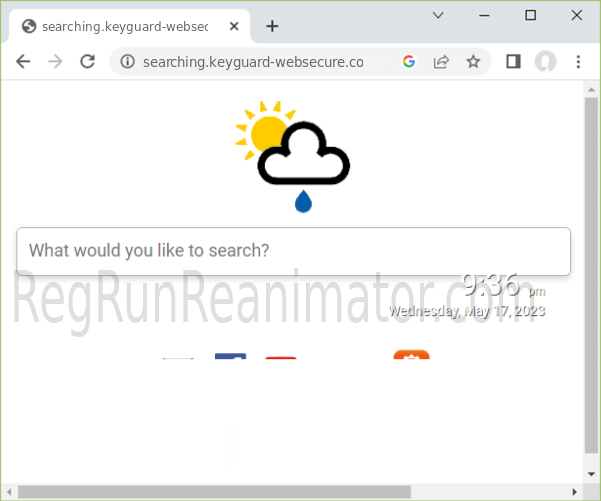Click the reload page button
Viewport: 601px width, 501px height.
coord(88,61)
